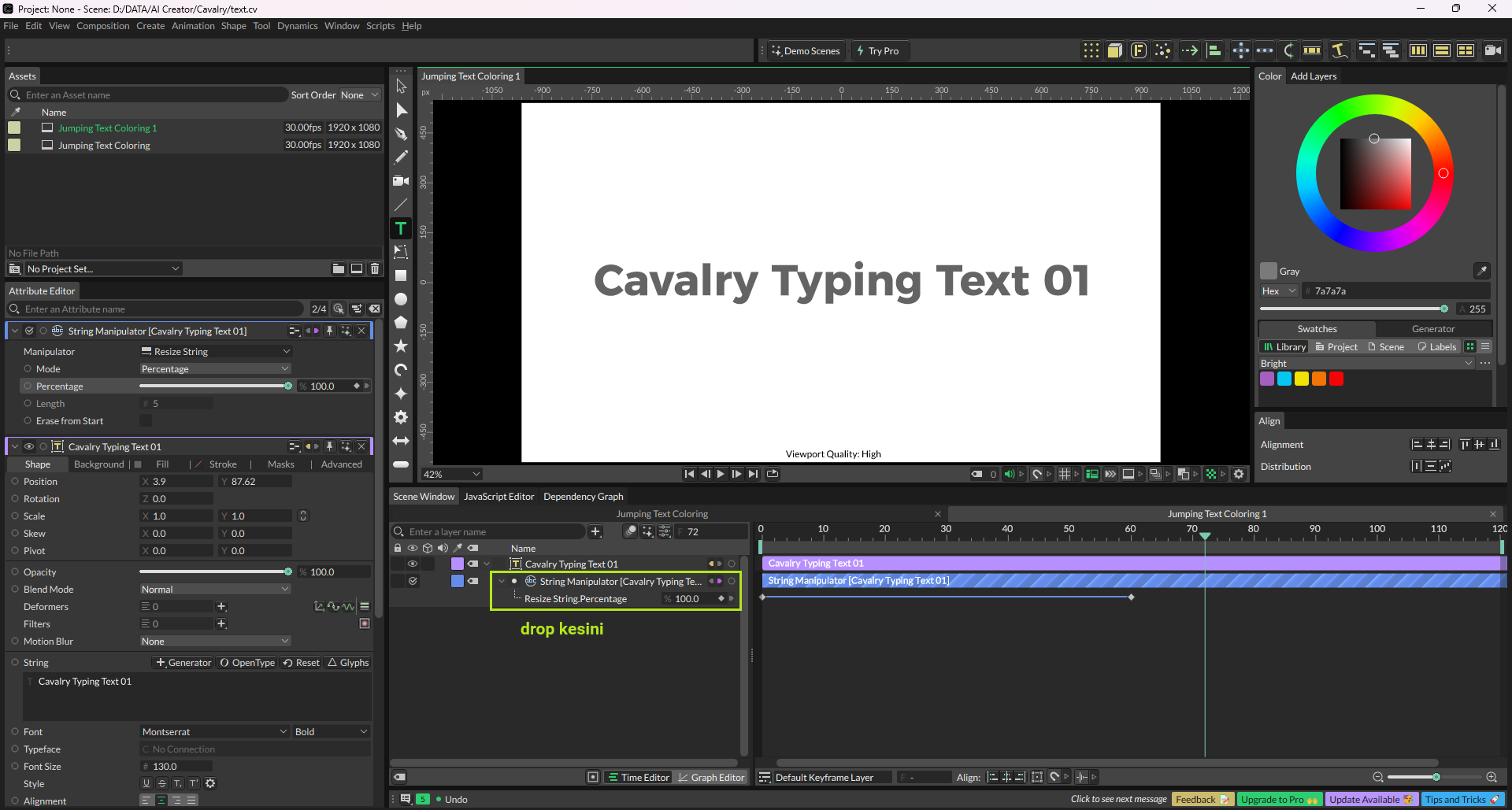Select the Pen tool
The height and width of the screenshot is (810, 1512).
401,134
